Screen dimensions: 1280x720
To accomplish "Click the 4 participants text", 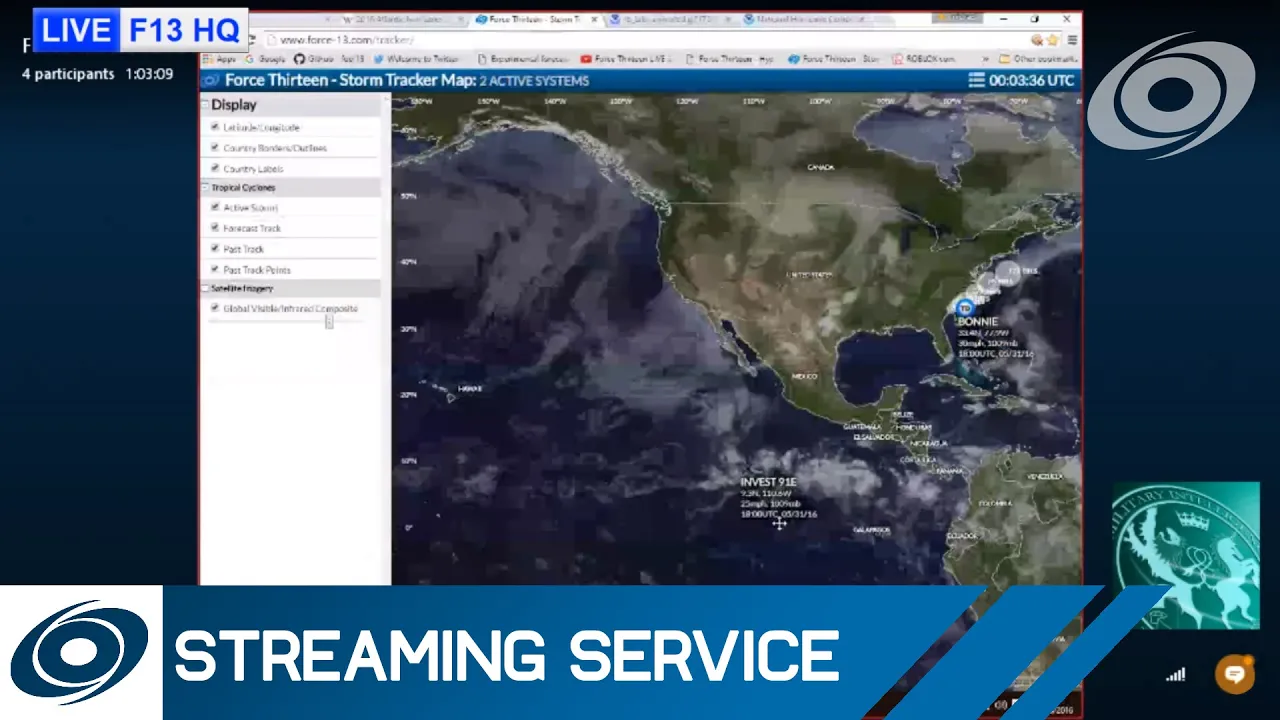I will click(68, 74).
